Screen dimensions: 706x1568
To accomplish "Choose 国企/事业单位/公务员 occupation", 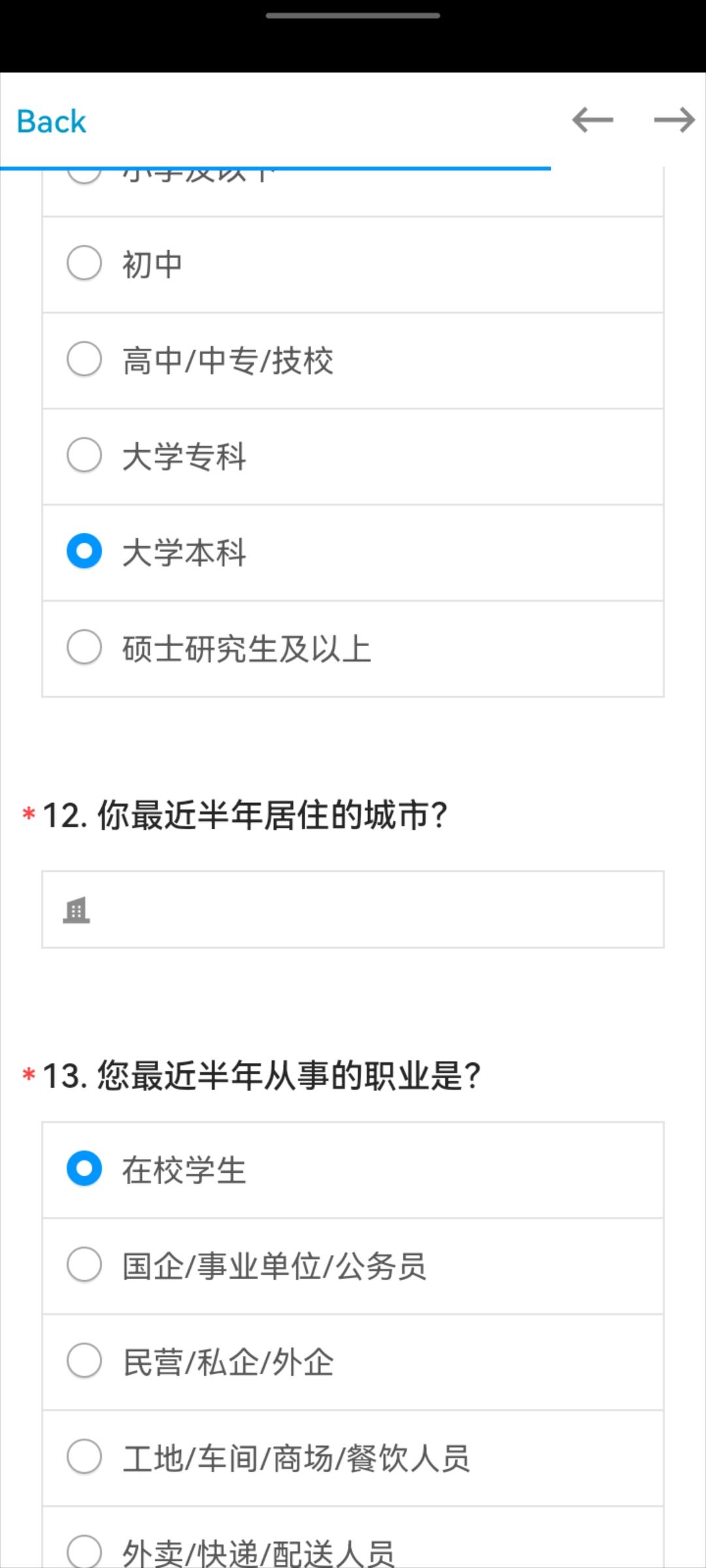I will pos(84,1264).
